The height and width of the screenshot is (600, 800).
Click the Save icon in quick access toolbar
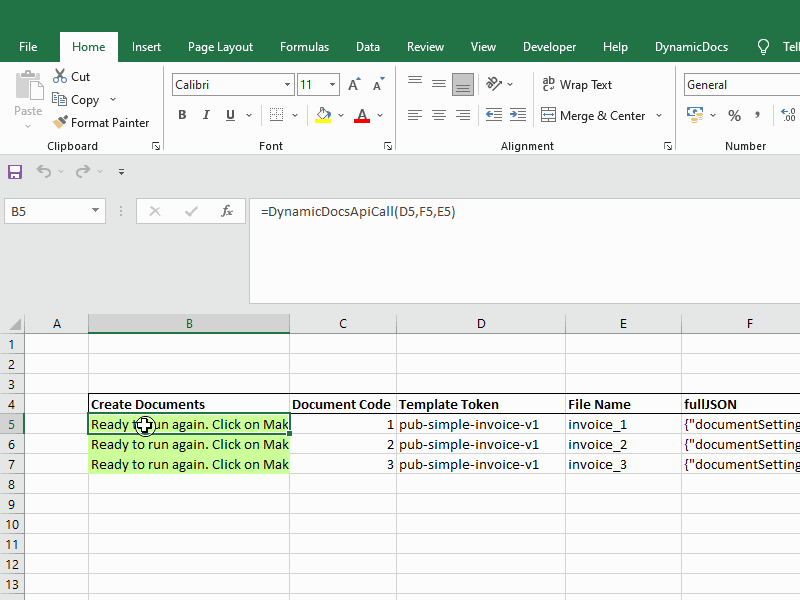[x=15, y=171]
